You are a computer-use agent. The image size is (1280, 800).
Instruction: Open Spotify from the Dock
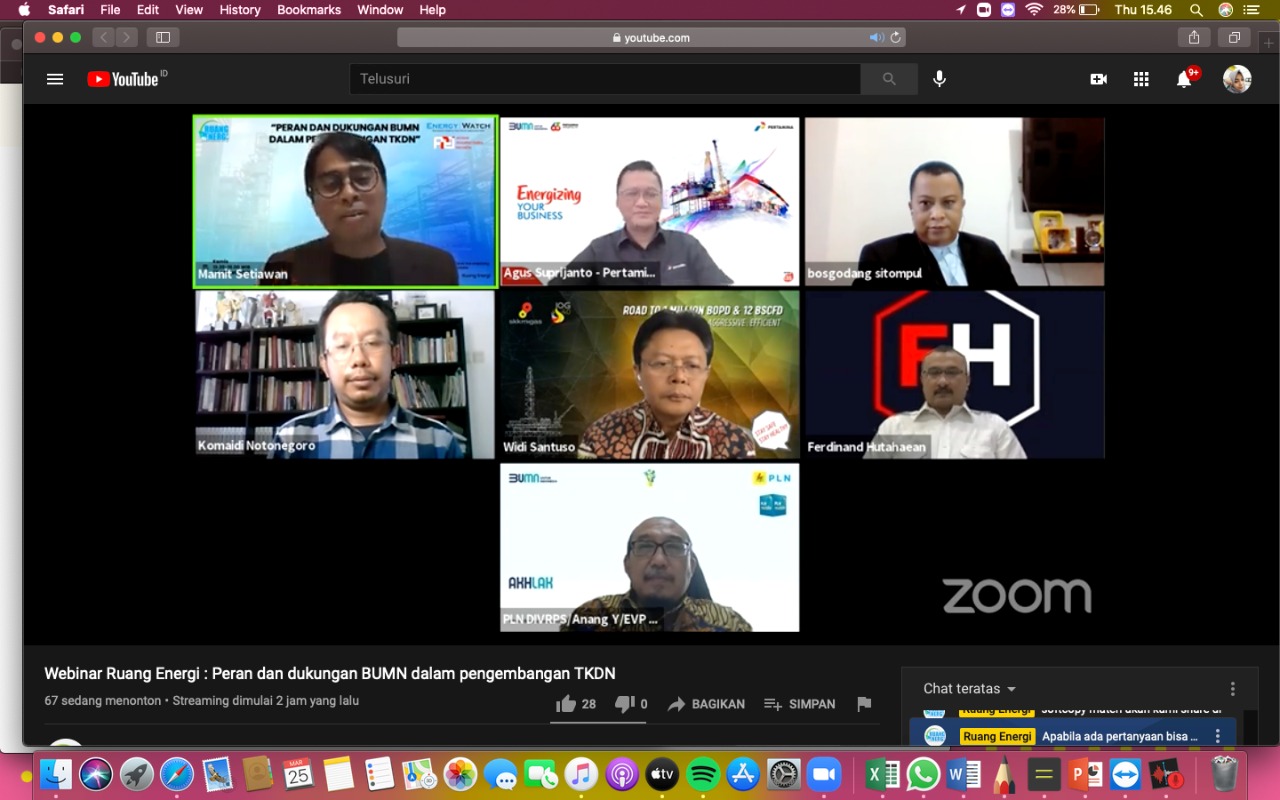point(703,775)
